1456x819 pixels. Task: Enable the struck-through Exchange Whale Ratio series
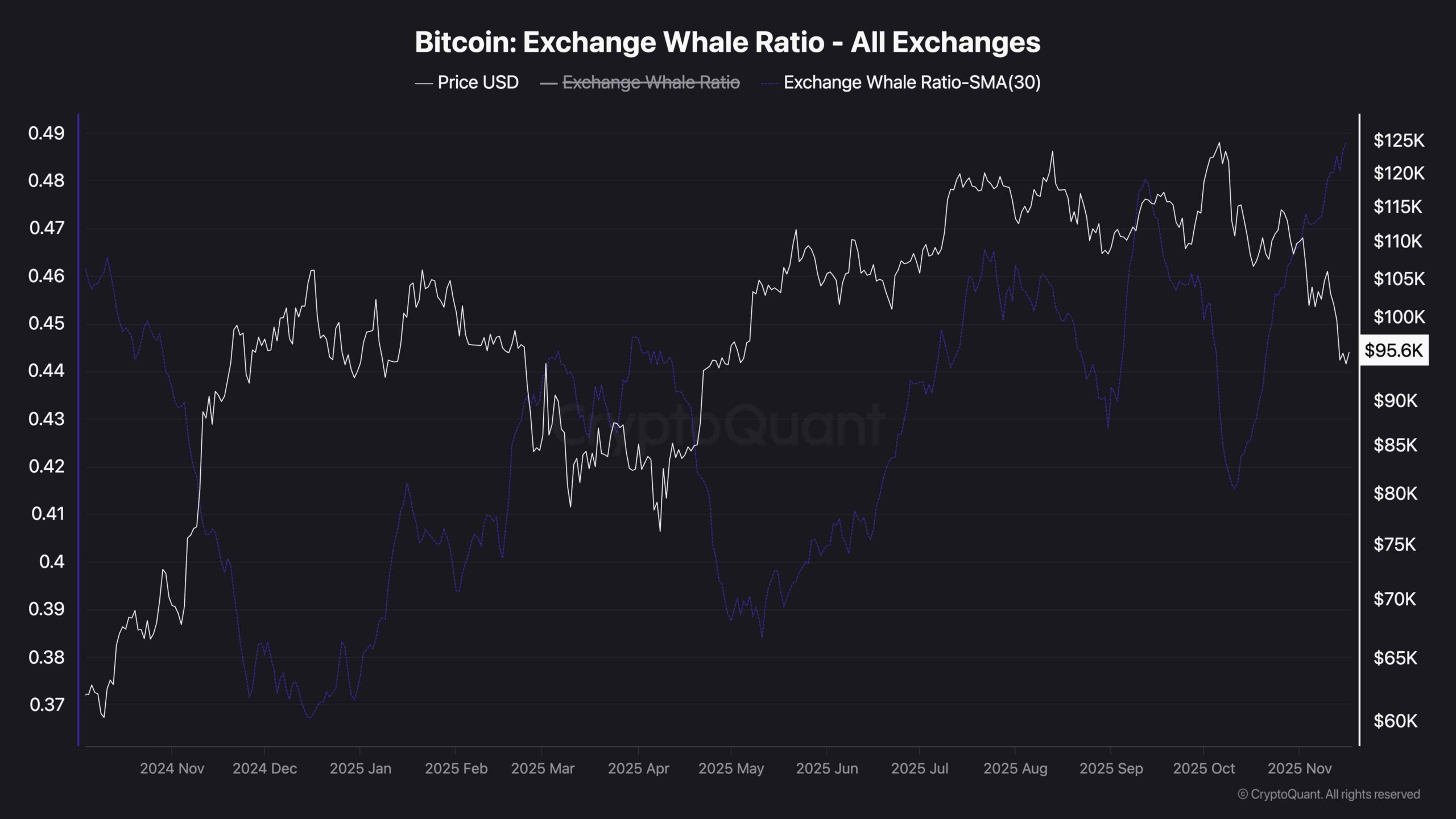coord(651,83)
